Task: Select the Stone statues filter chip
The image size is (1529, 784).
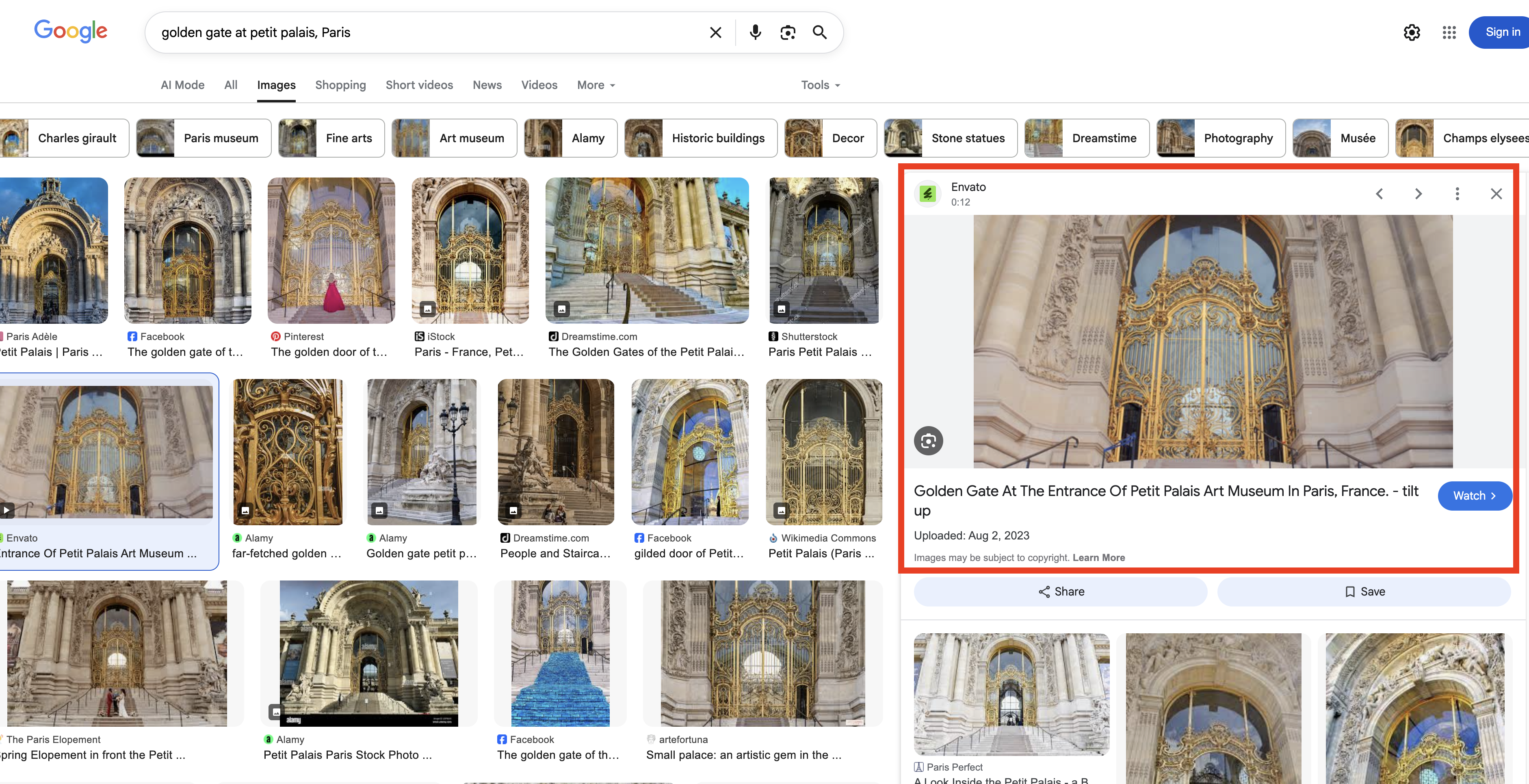Action: (950, 138)
